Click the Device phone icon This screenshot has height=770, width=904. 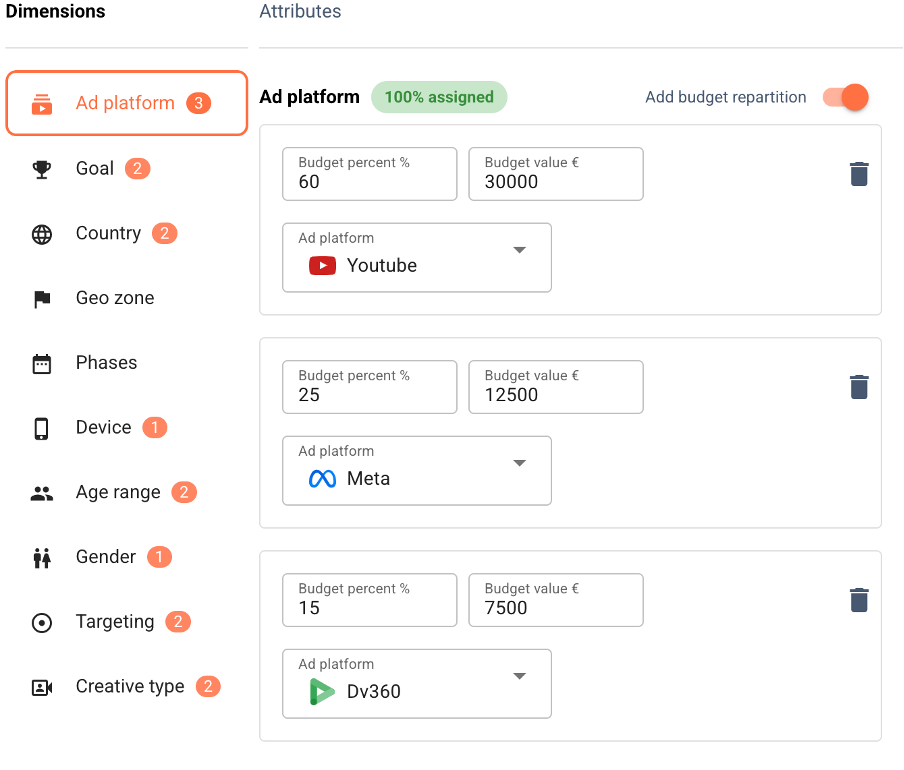pos(42,428)
